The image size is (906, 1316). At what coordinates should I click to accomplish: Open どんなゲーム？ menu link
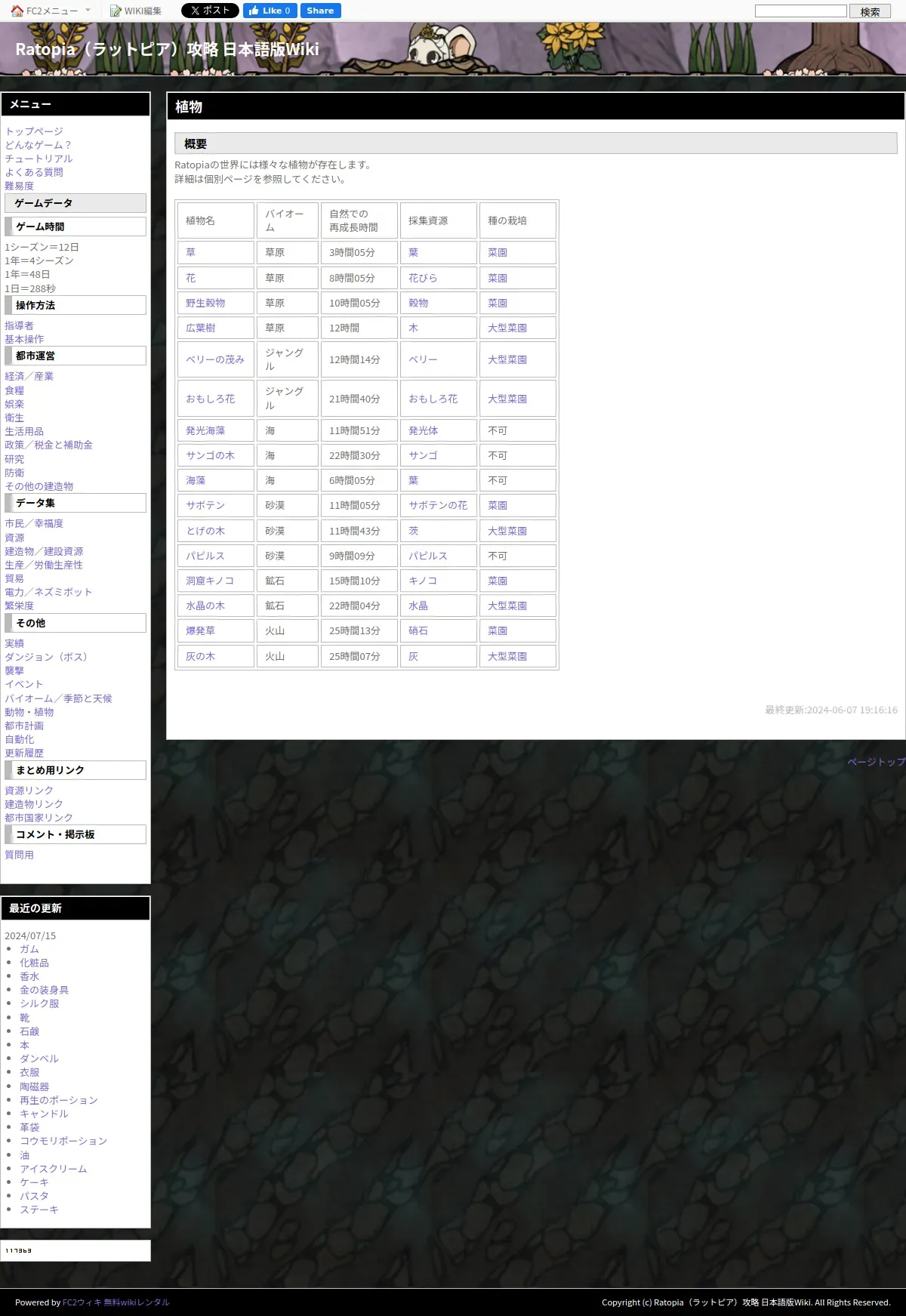[39, 145]
